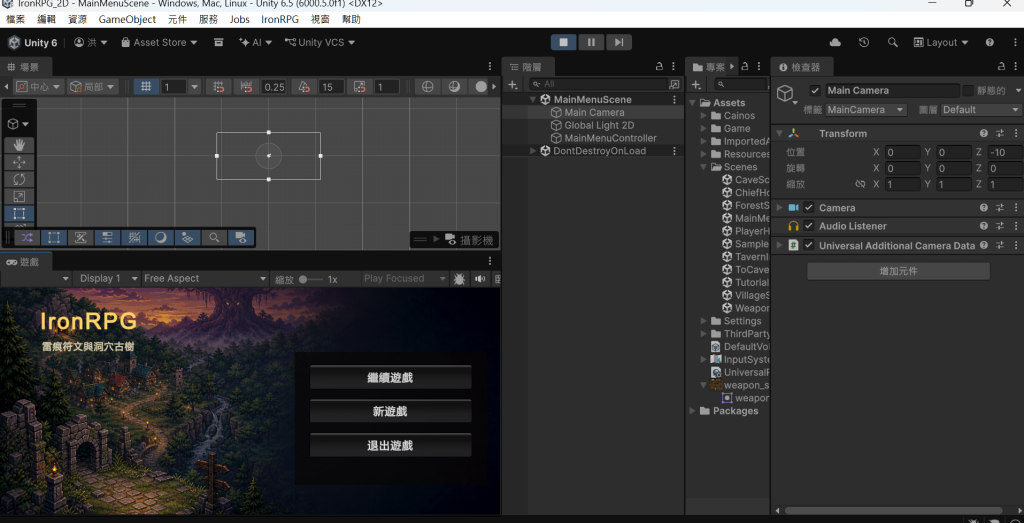Viewport: 1024px width, 523px height.
Task: Open the Tag MainCamera dropdown
Action: (x=866, y=110)
